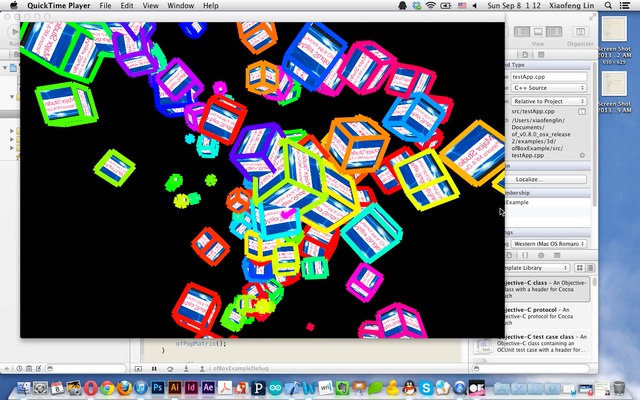Launch InDesign from the Dock
This screenshot has width=640, height=400.
[x=191, y=387]
